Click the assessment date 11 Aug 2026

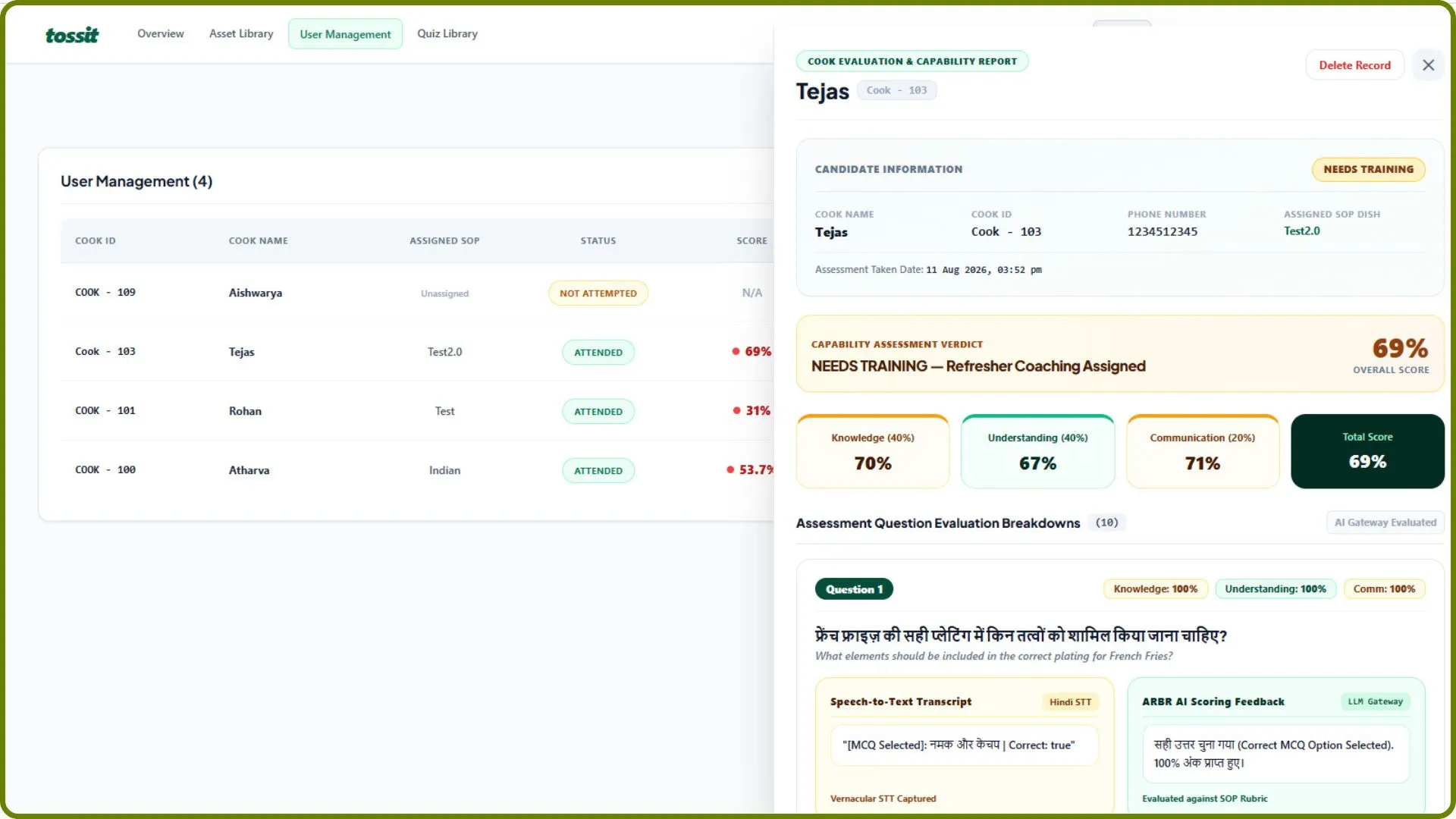pos(984,270)
